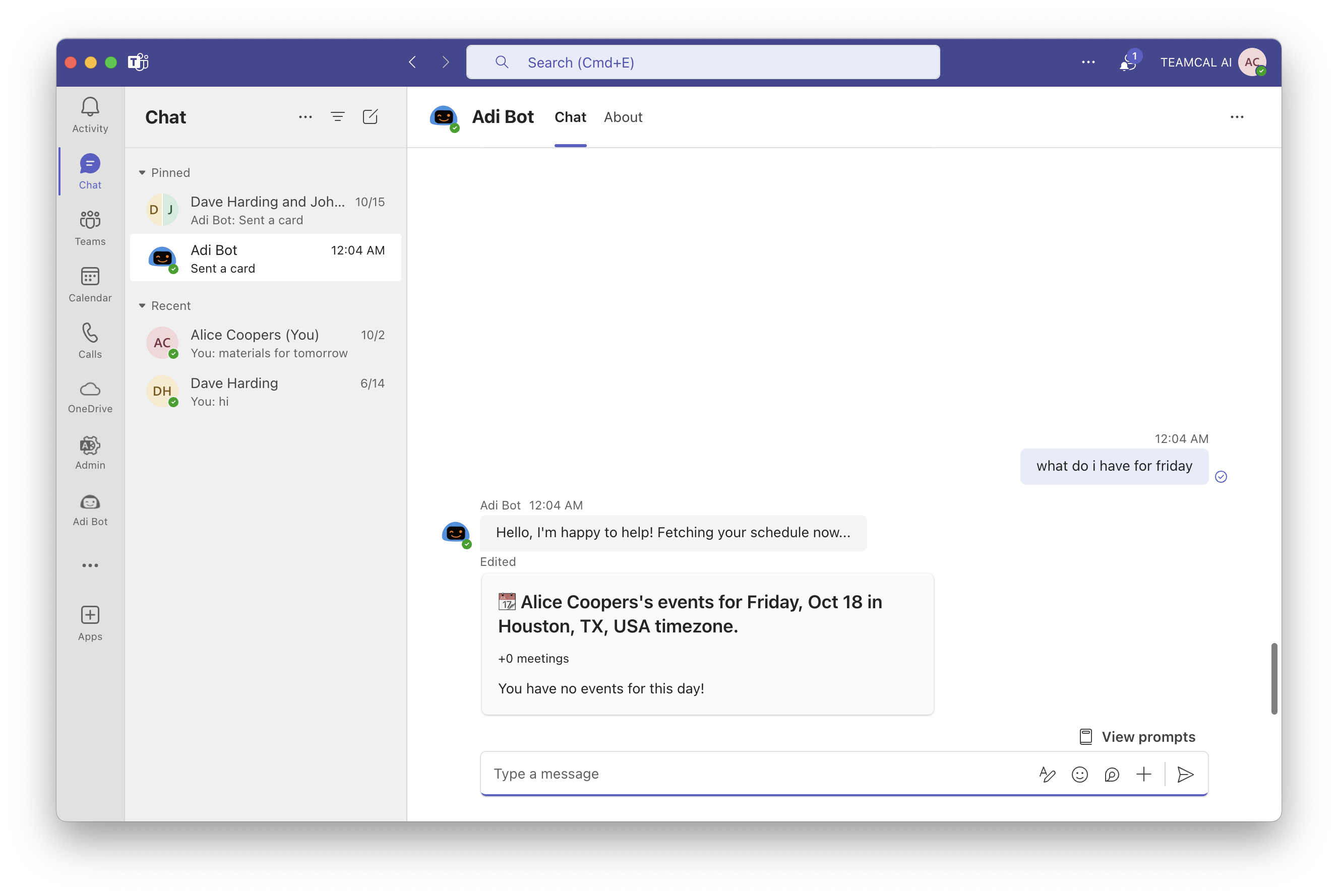Click the send message arrow
The image size is (1338, 896).
1185,774
